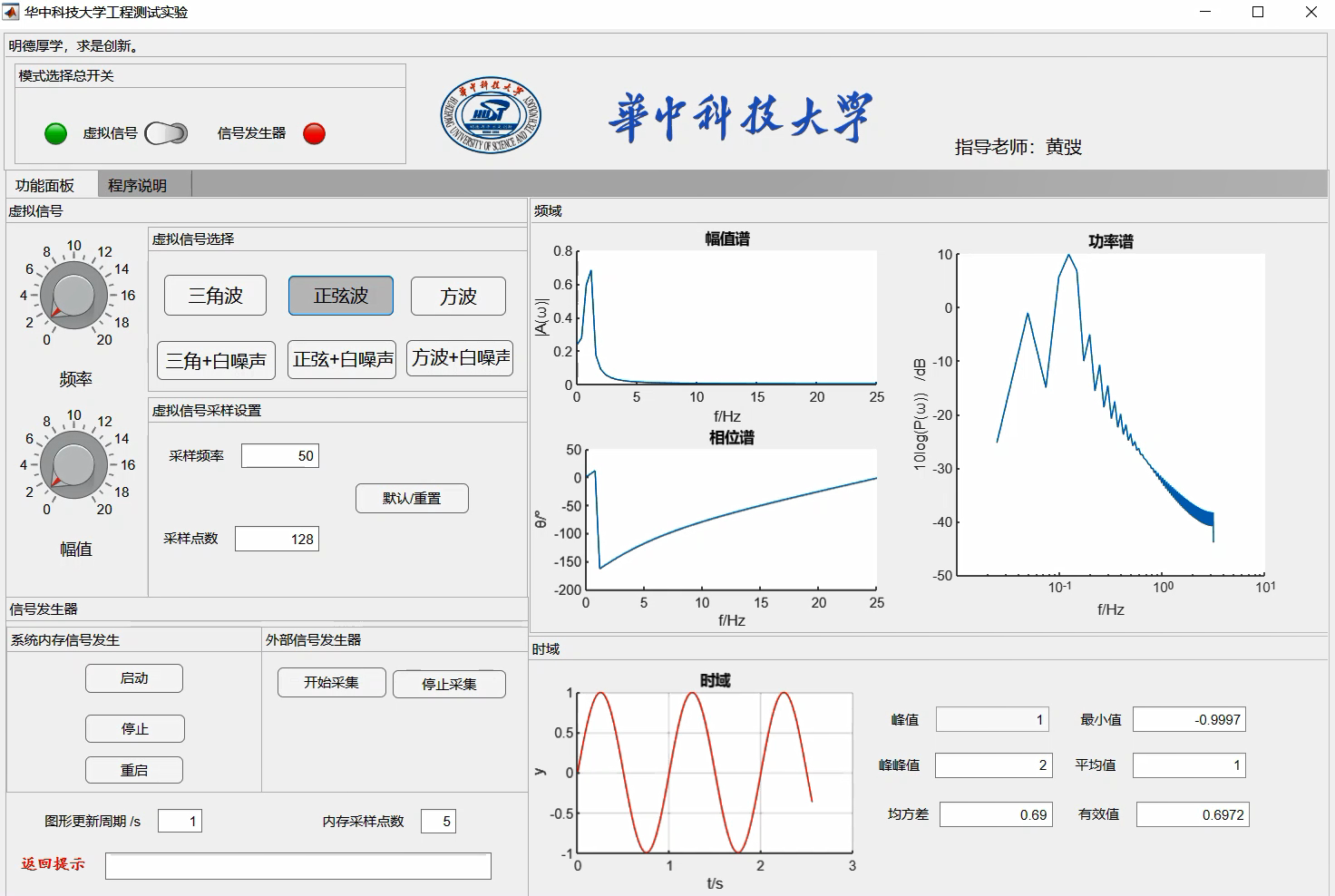Click the red lamp beside 信号发生器

314,134
